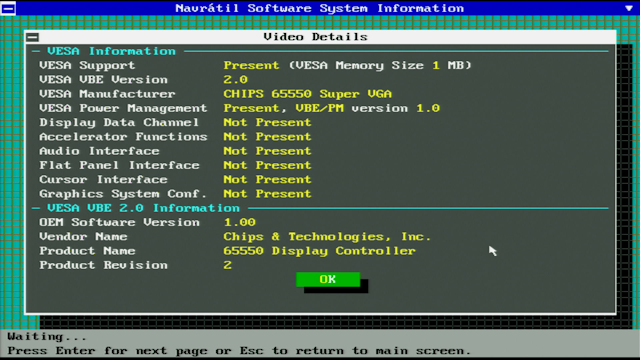The image size is (640, 360).
Task: Click the Audio Interface label
Action: pos(99,151)
